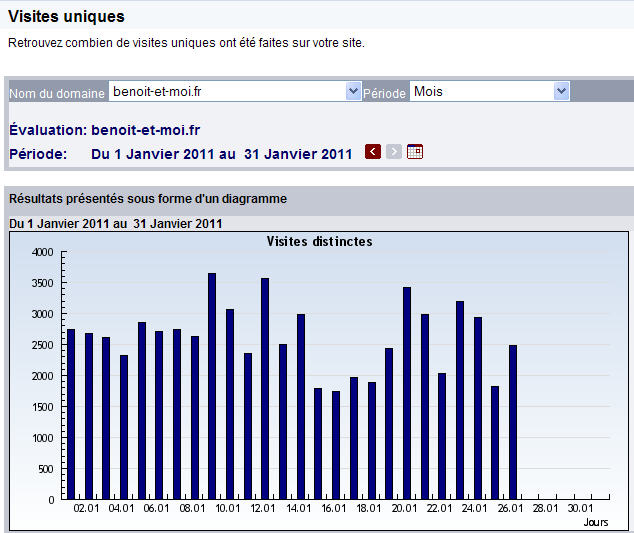
Task: Click the Évaluation: benoit-et-moi.fr text
Action: point(105,130)
